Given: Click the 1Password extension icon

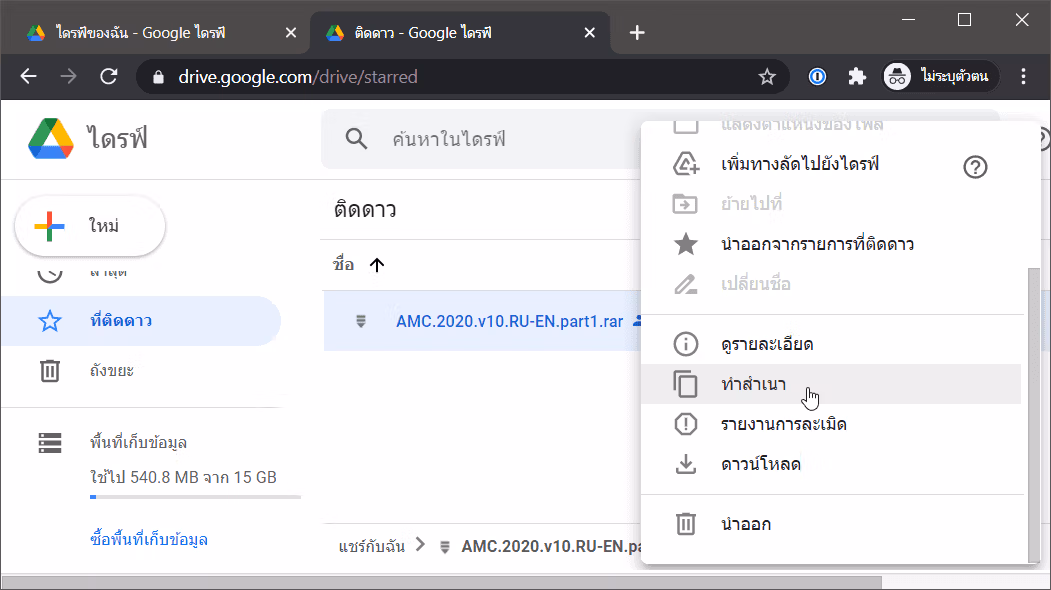Looking at the screenshot, I should (817, 77).
